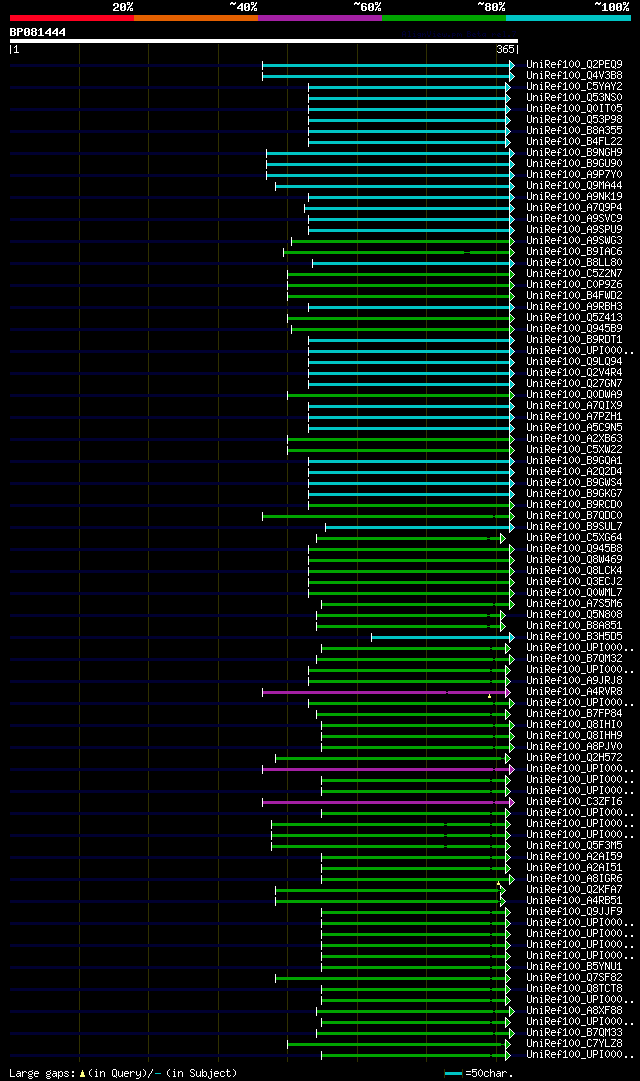The image size is (640, 1081).
Task: Click the UniRef100_Q0DWA9 entry
Action: pos(574,395)
